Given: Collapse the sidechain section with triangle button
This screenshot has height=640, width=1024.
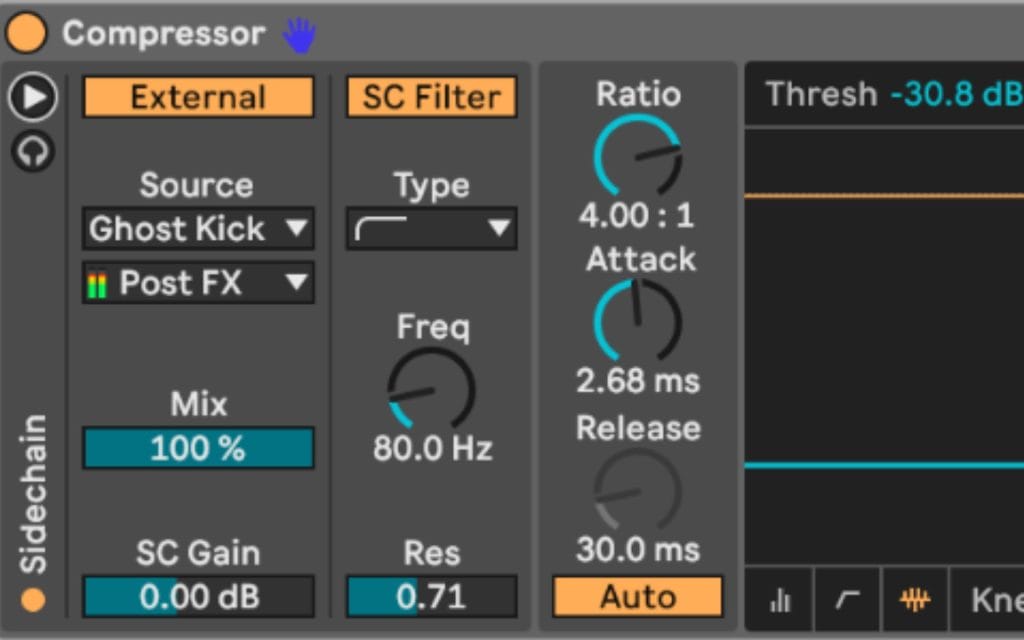Looking at the screenshot, I should tap(33, 97).
